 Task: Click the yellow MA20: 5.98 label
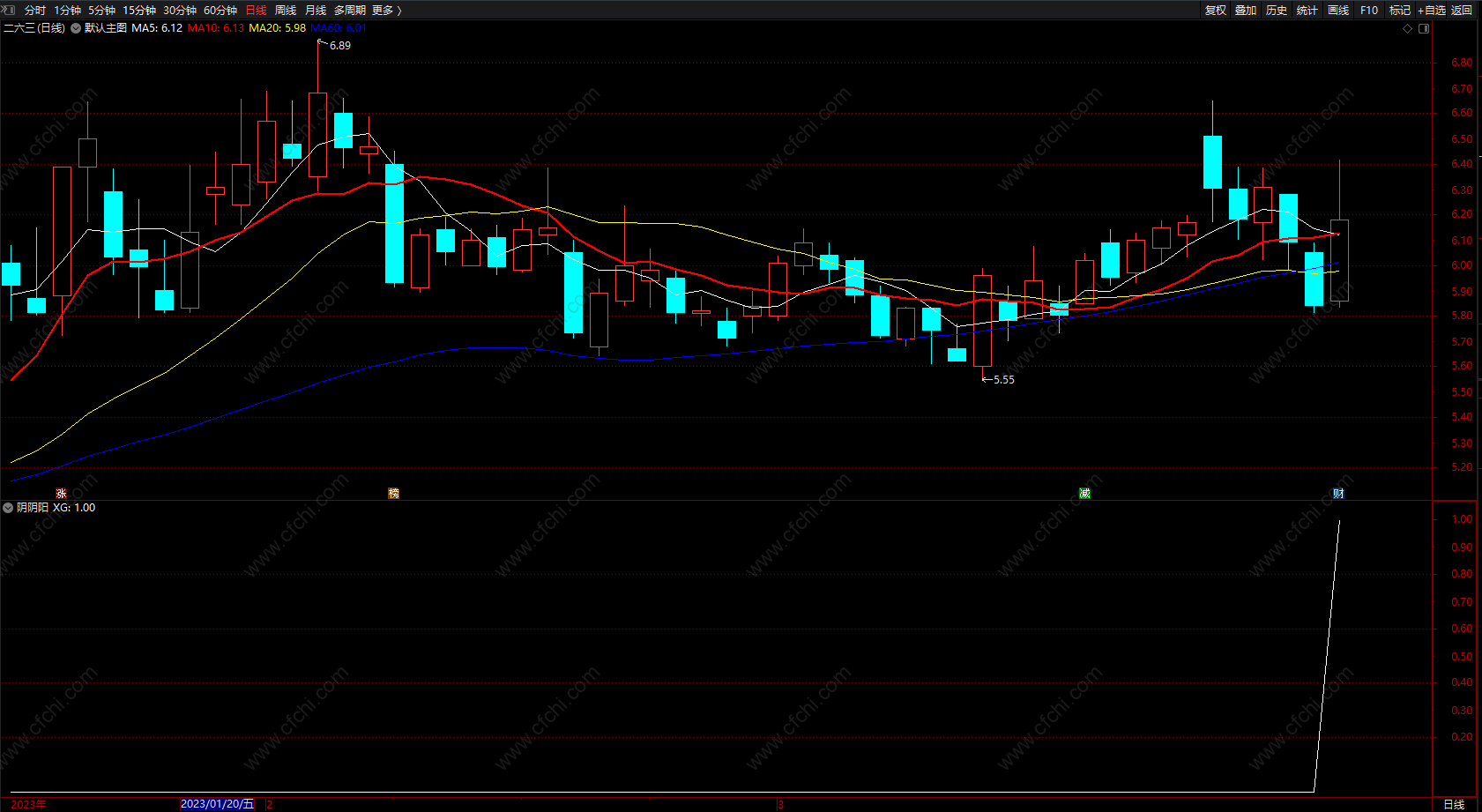click(278, 28)
